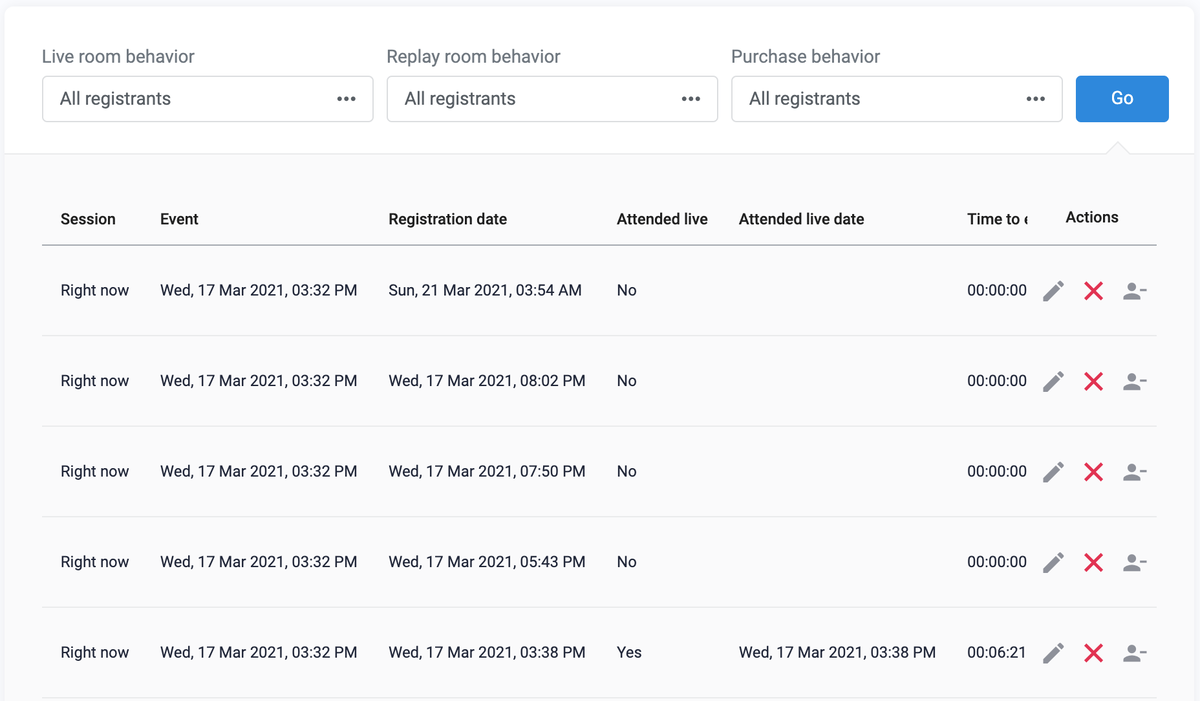The width and height of the screenshot is (1200, 701).
Task: Click the Go button
Action: [x=1121, y=98]
